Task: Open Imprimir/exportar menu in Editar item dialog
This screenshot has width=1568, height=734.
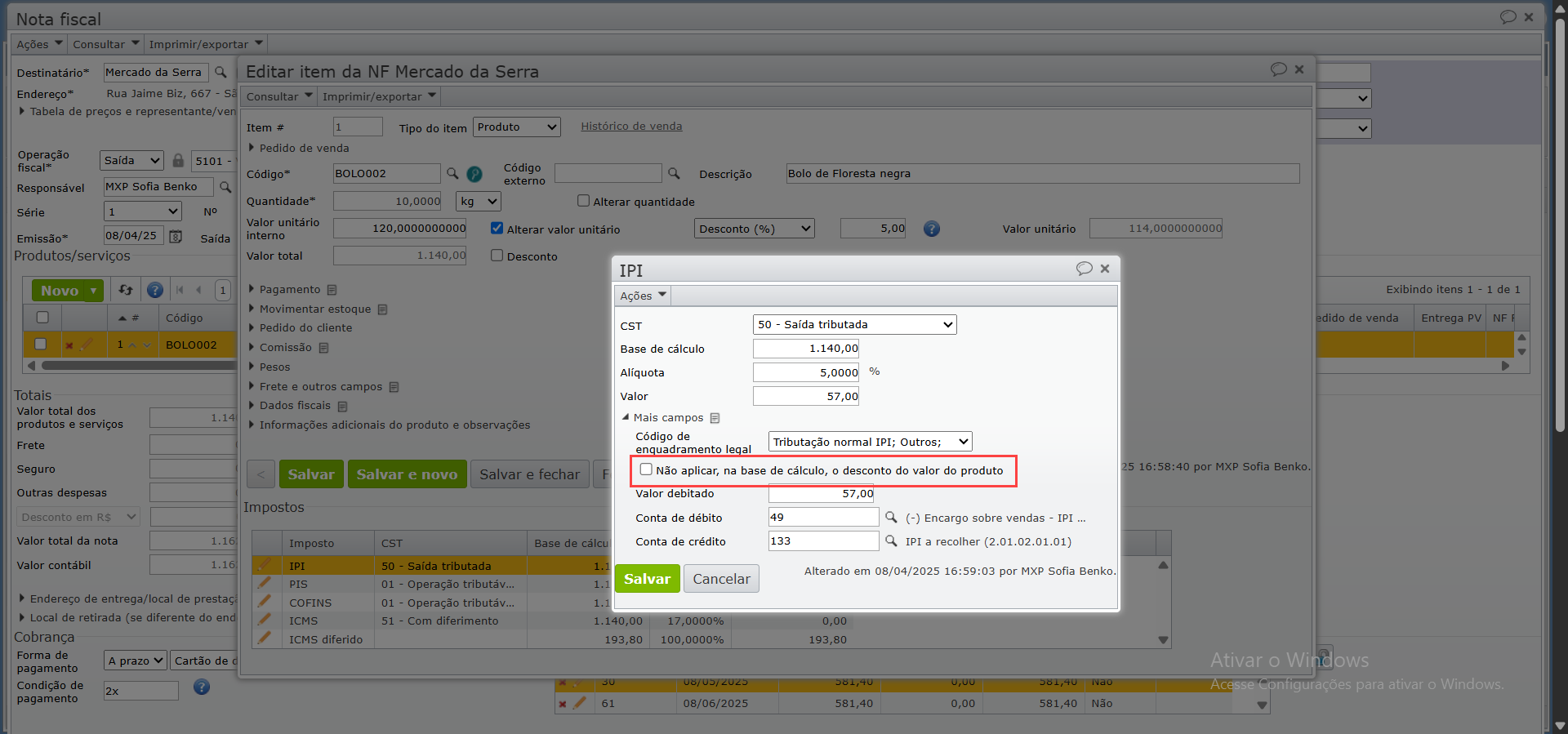Action: [379, 96]
